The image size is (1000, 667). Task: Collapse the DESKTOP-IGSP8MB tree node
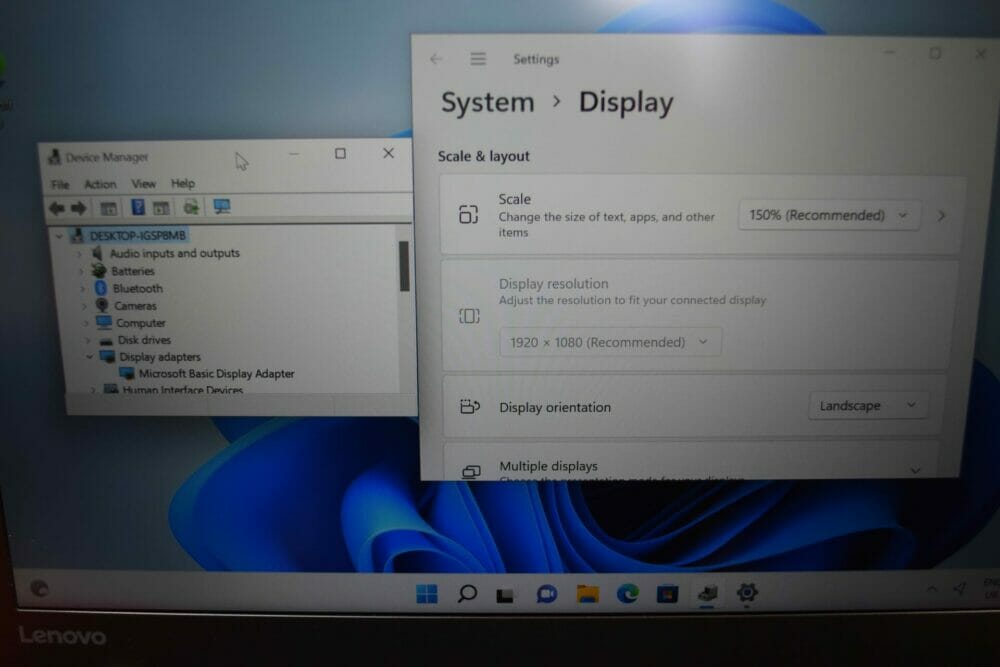(x=59, y=236)
